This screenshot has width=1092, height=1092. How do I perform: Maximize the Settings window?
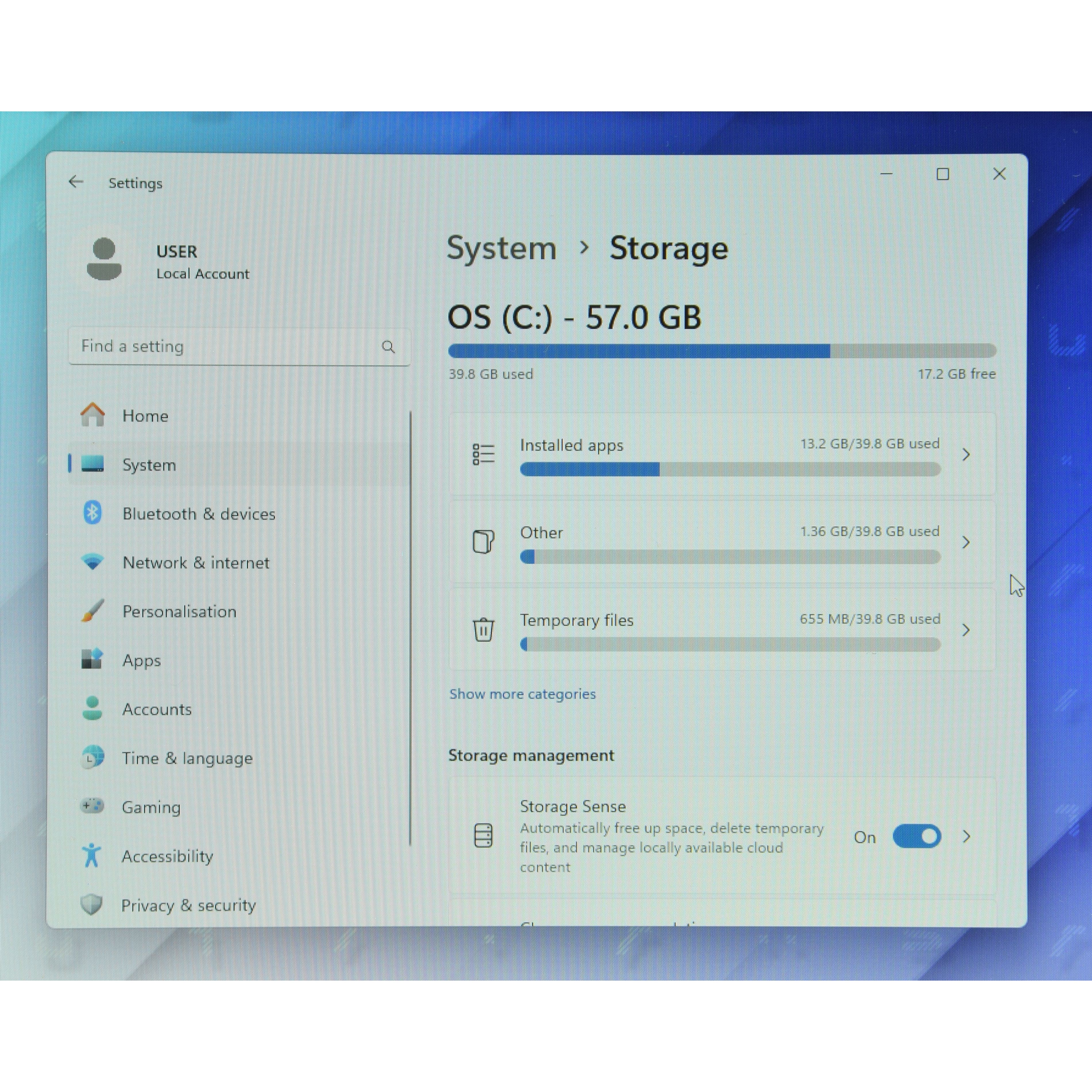click(x=943, y=174)
